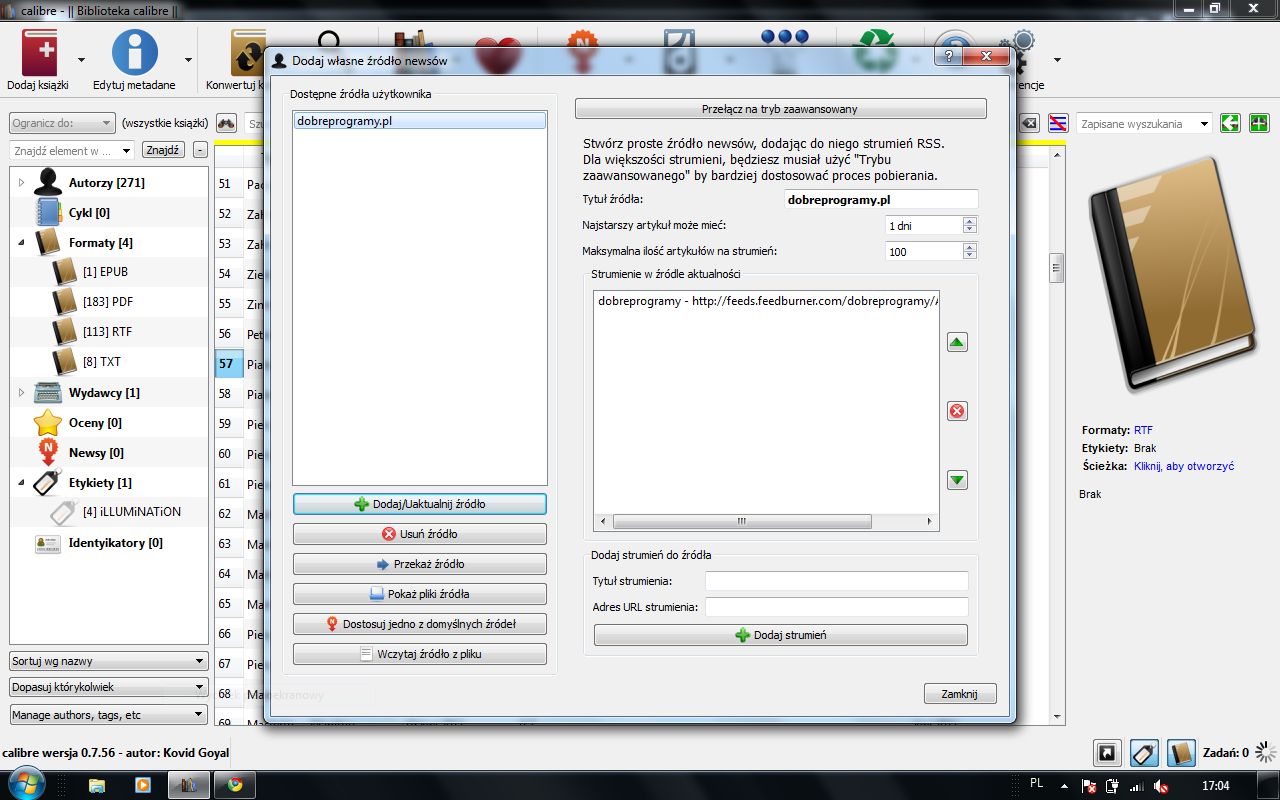Toggle the search highlight flag icon
The height and width of the screenshot is (800, 1280).
1059,123
